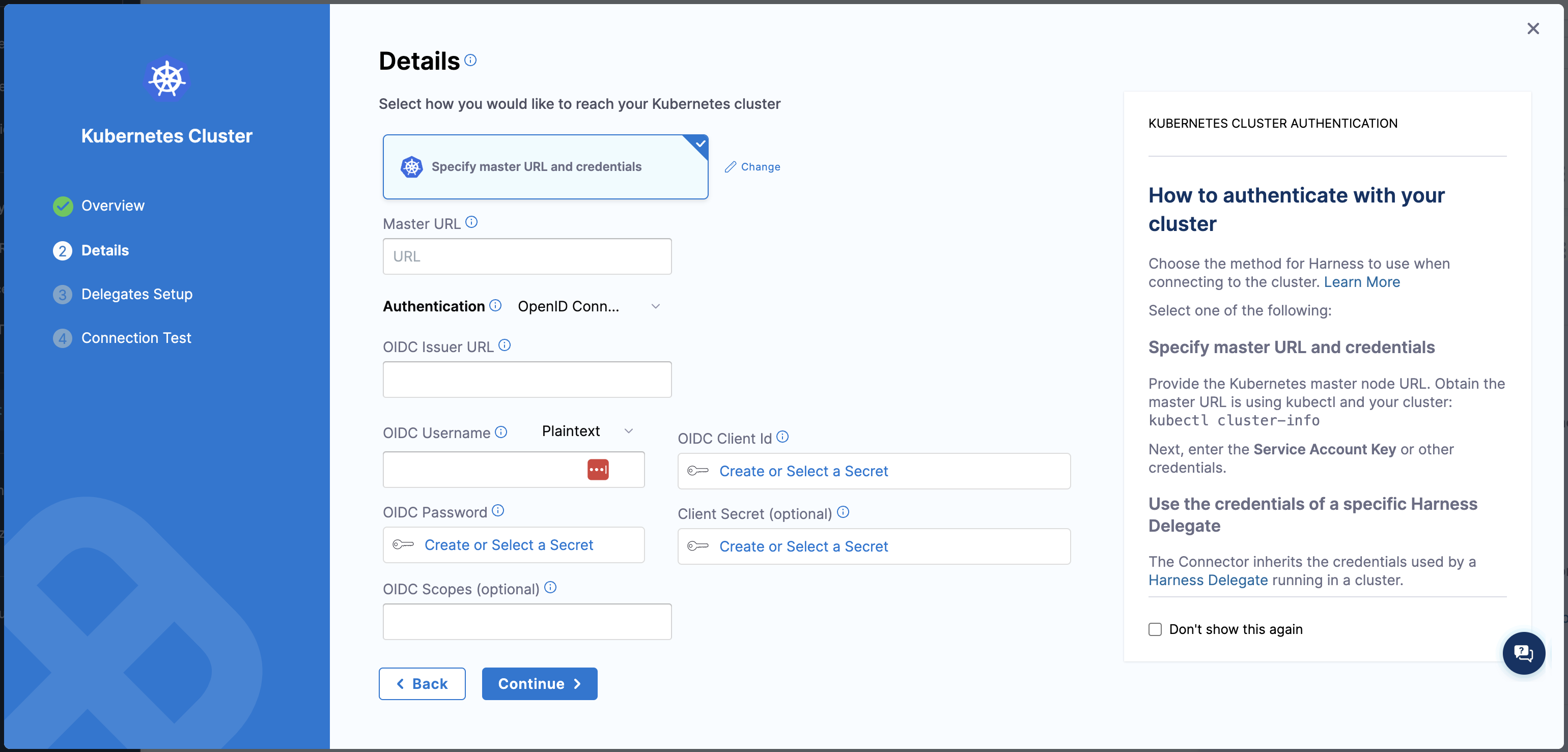The width and height of the screenshot is (1568, 752).
Task: Click the info icon next to Details heading
Action: [x=470, y=60]
